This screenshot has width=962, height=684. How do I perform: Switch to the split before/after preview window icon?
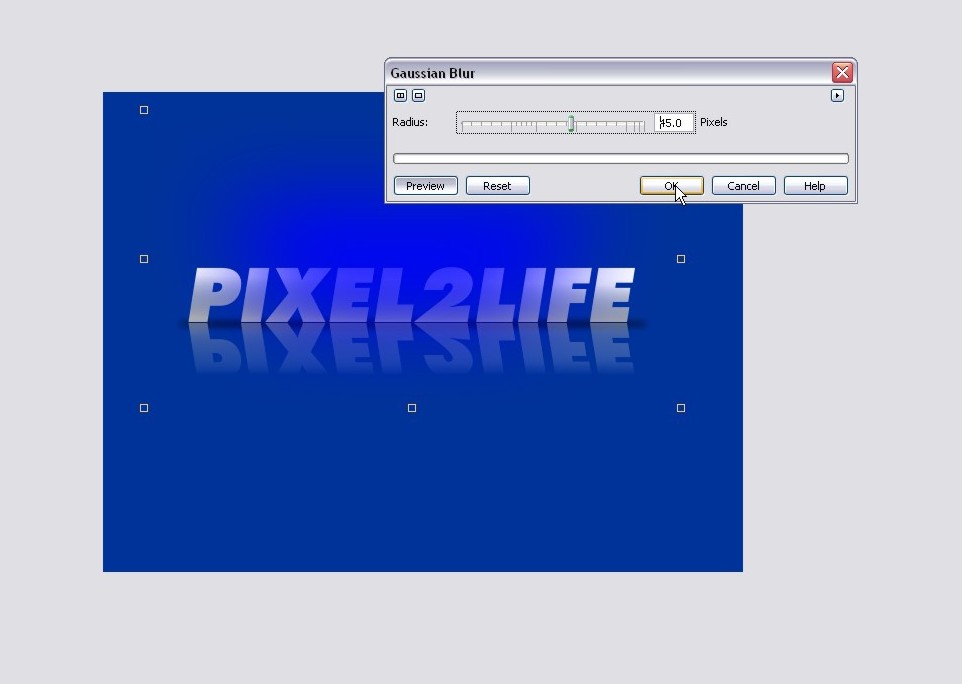(x=400, y=95)
